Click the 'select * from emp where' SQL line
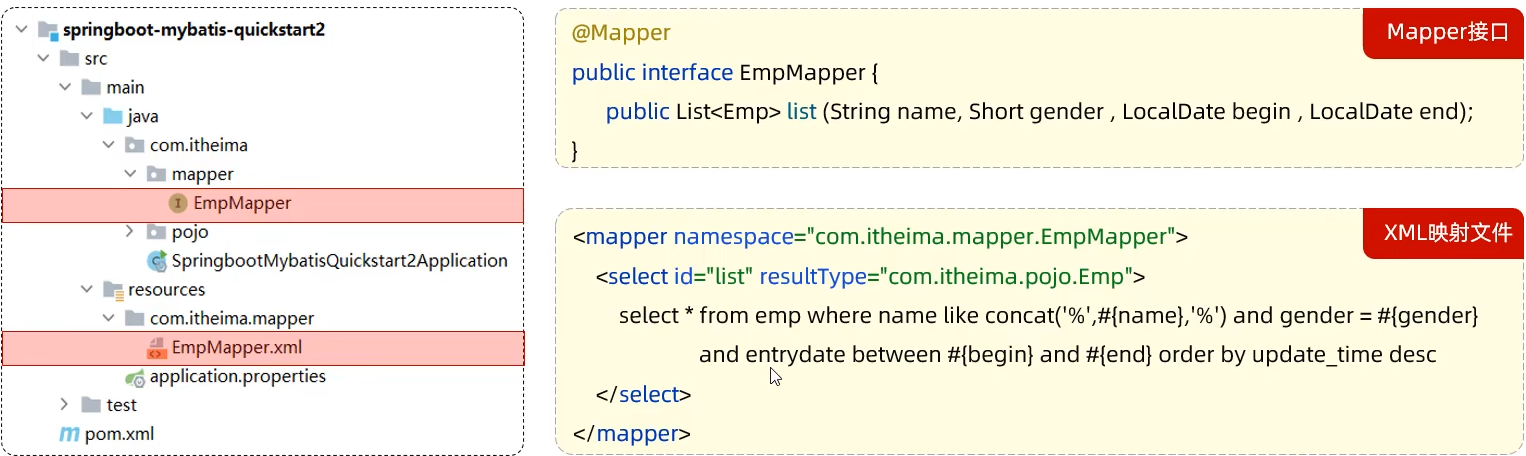 click(1048, 315)
